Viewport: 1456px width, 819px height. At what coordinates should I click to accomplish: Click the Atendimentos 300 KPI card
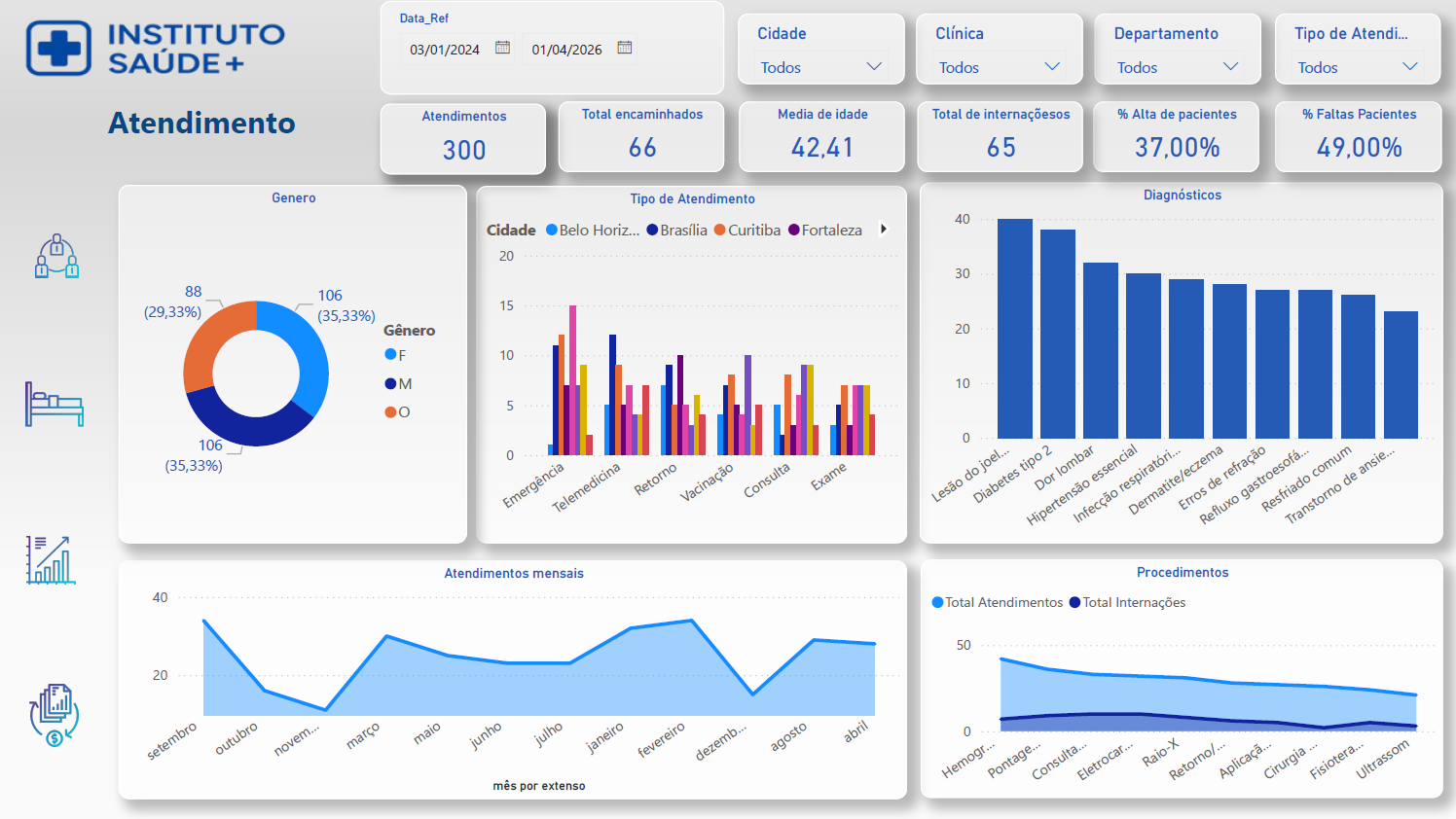[464, 138]
